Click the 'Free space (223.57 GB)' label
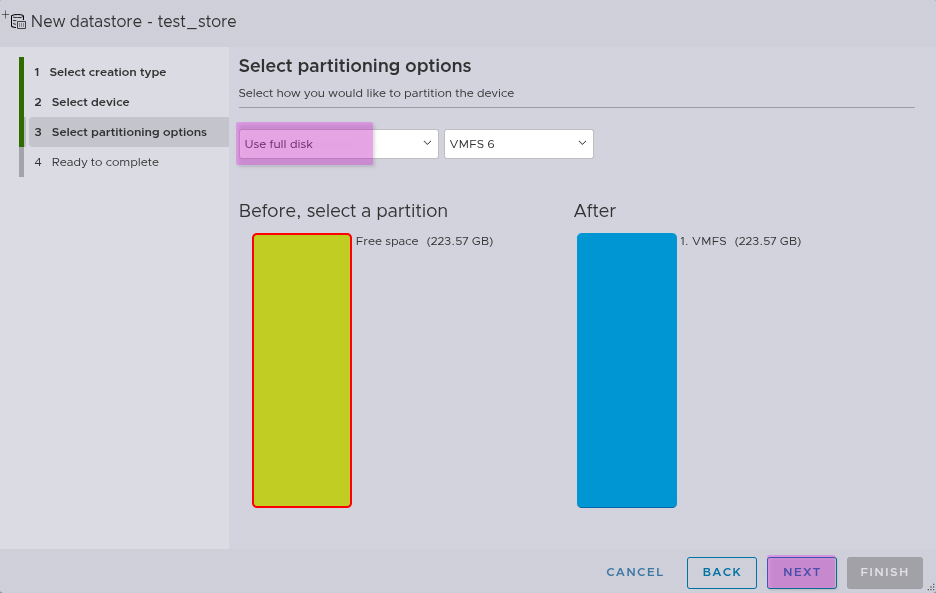The image size is (936, 593). [424, 241]
